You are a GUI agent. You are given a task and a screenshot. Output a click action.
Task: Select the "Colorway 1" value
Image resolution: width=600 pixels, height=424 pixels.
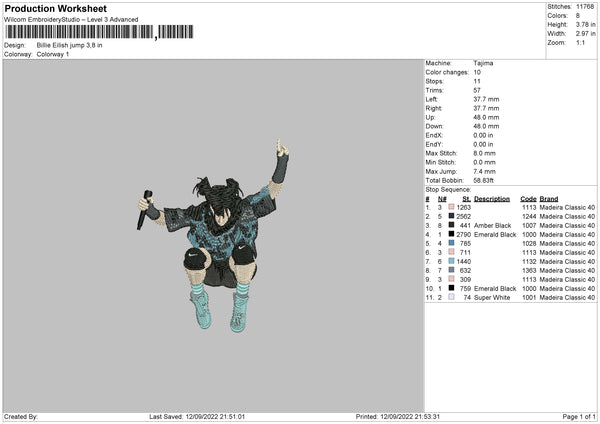53,54
